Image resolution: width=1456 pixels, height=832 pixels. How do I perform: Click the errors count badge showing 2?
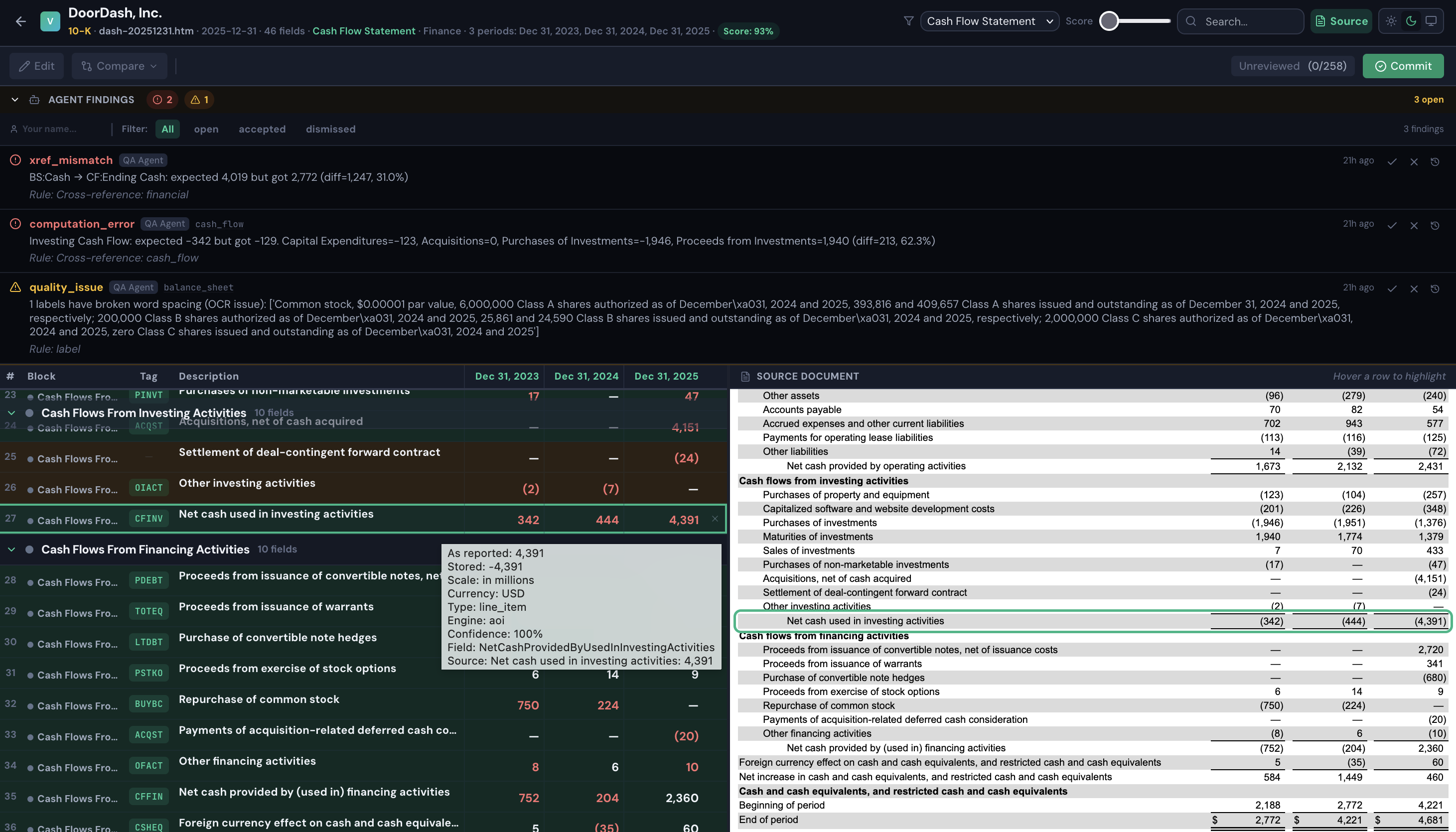(x=162, y=100)
